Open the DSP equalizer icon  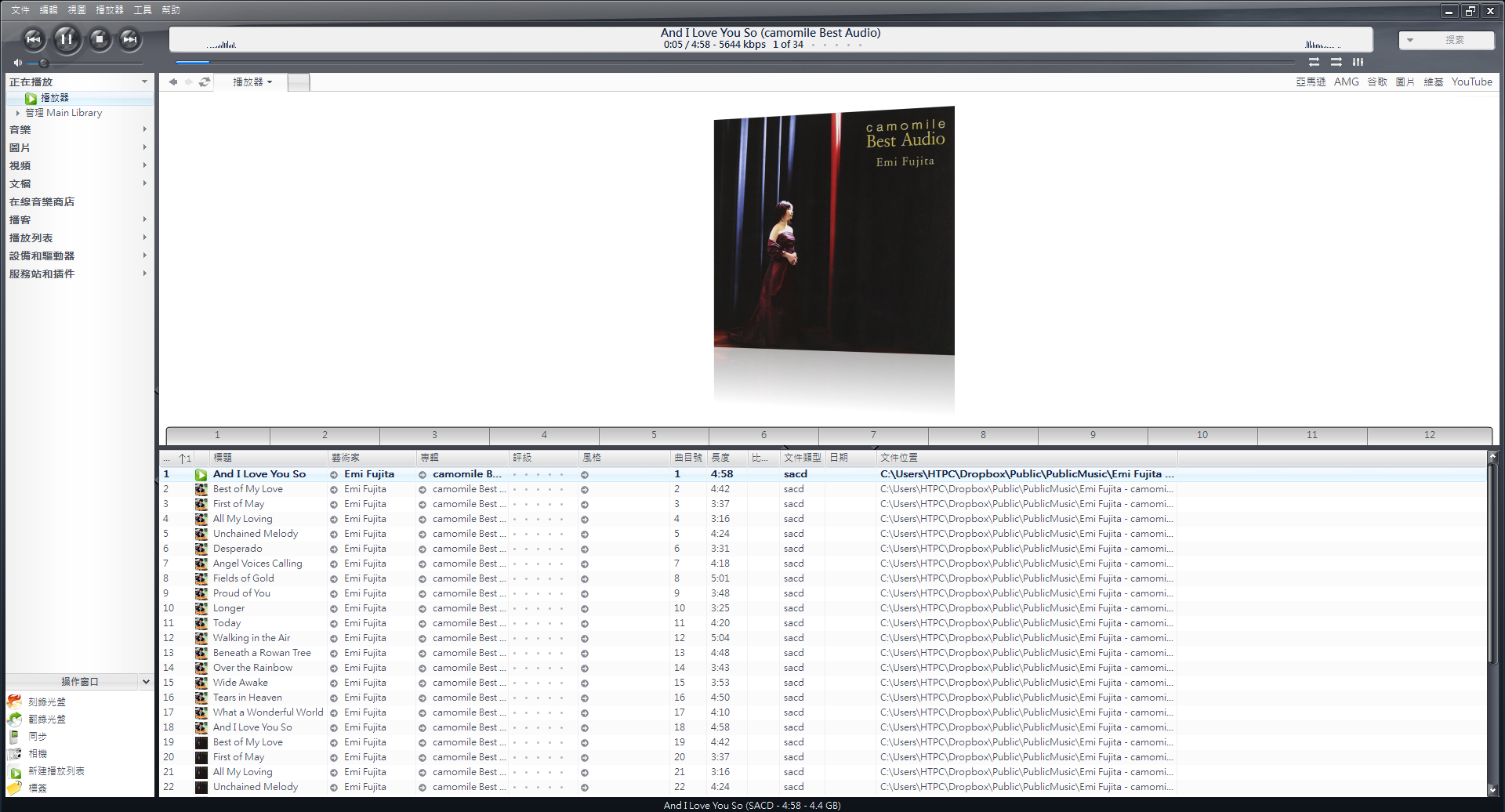pyautogui.click(x=1358, y=62)
